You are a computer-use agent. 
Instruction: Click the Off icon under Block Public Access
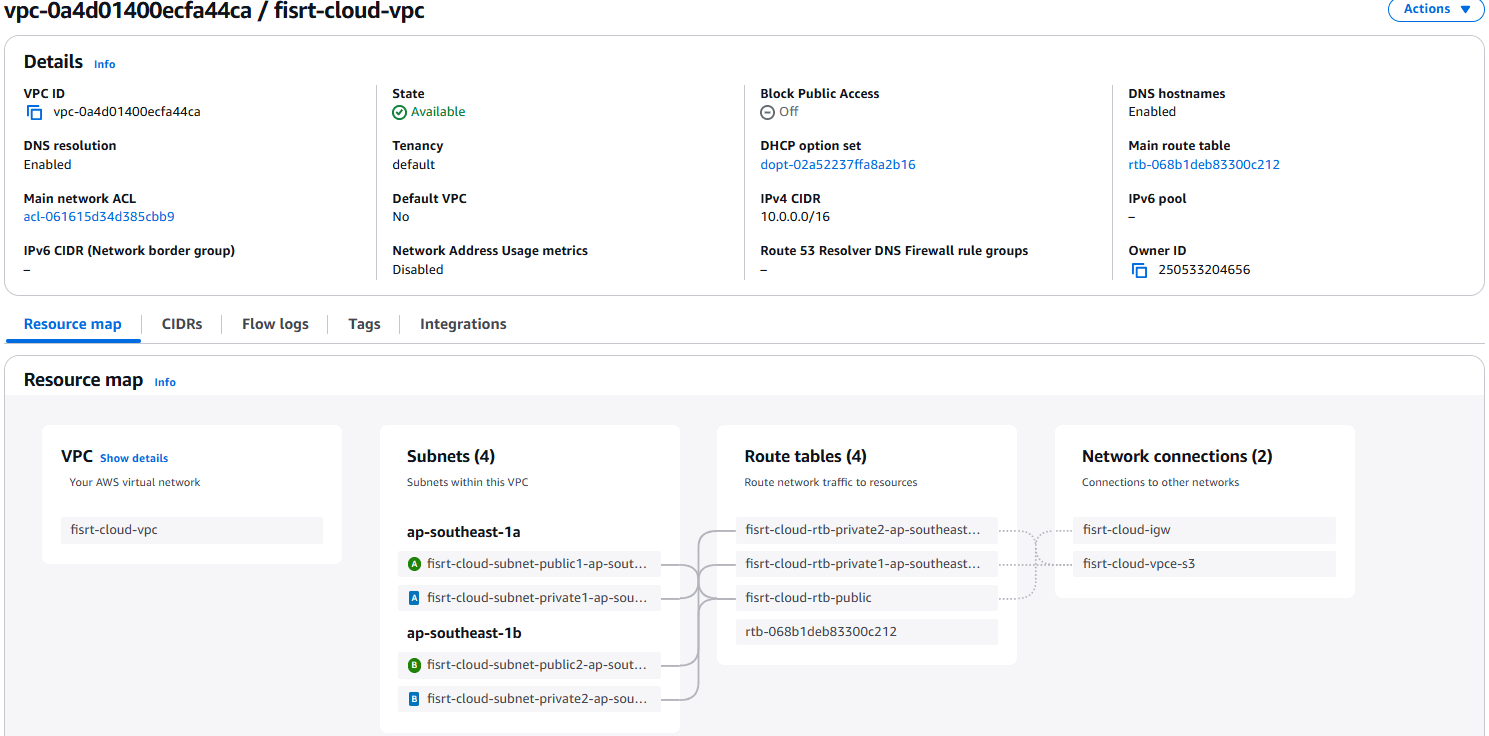766,112
